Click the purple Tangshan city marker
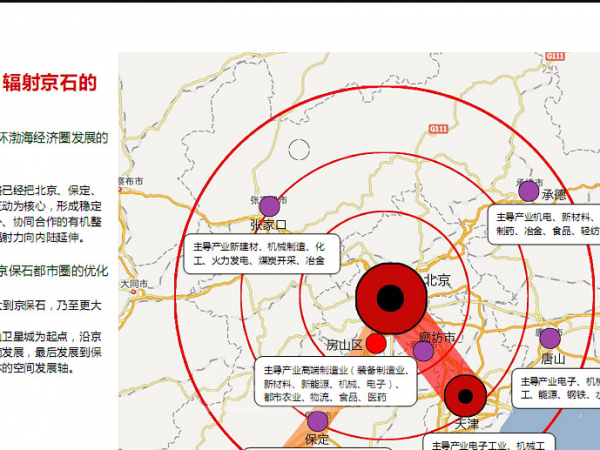The width and height of the screenshot is (600, 450). 550,338
